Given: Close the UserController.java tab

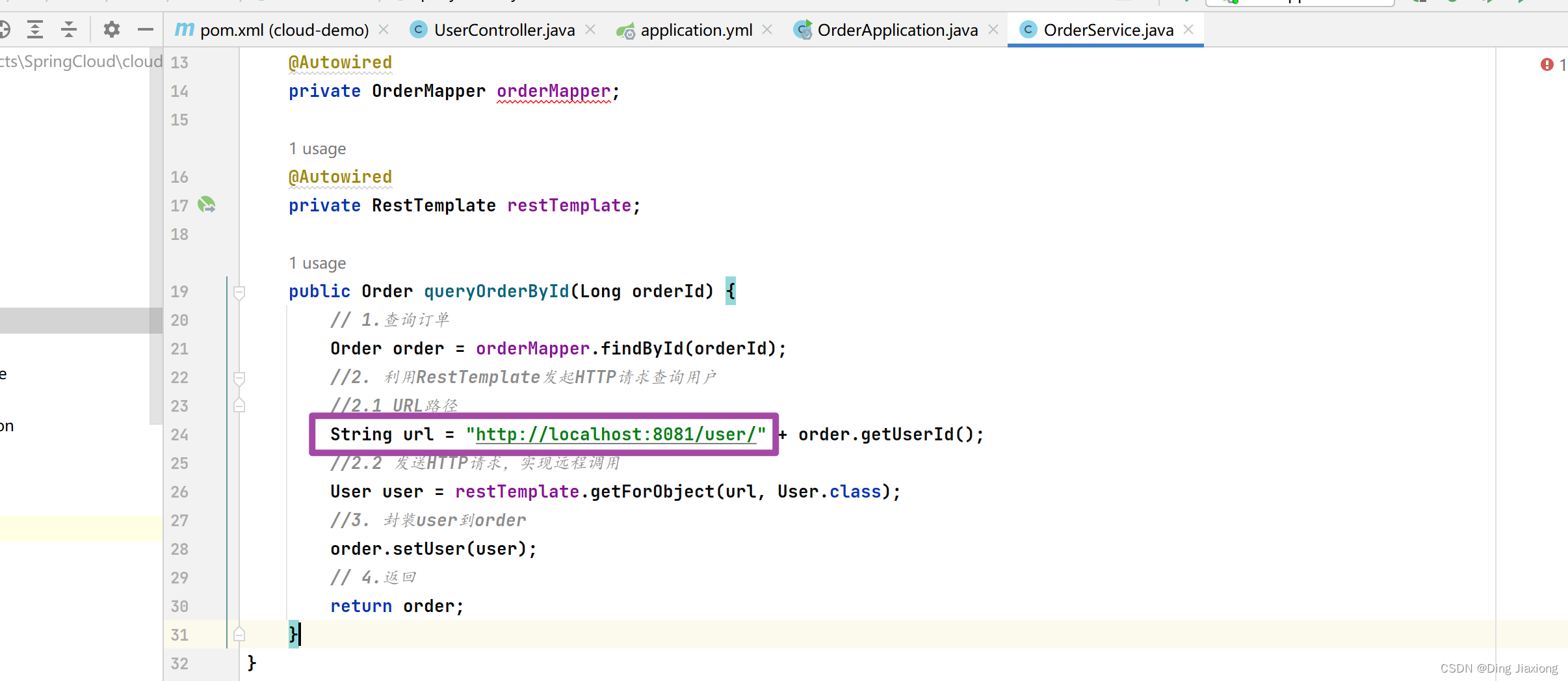Looking at the screenshot, I should coord(590,30).
